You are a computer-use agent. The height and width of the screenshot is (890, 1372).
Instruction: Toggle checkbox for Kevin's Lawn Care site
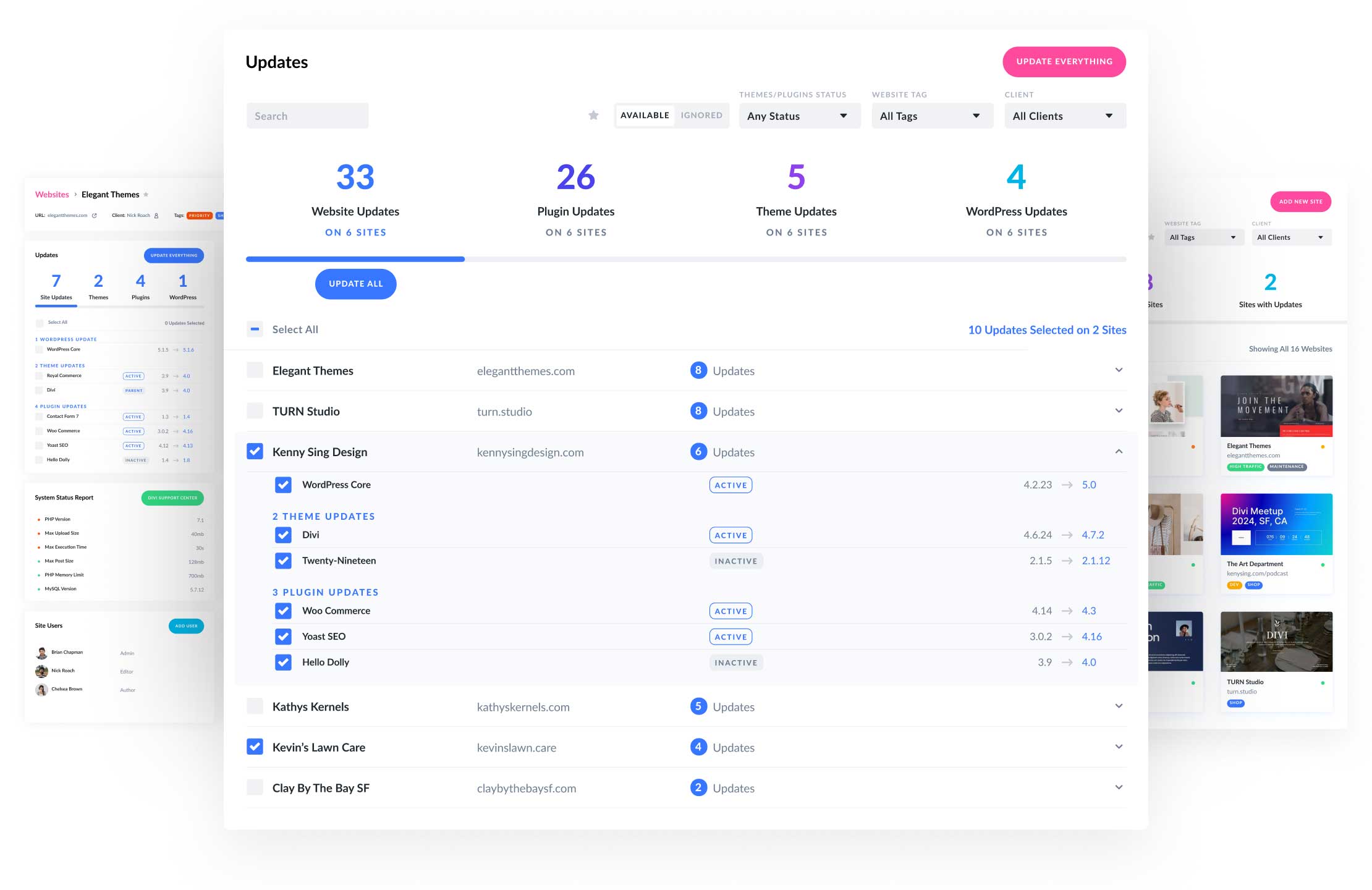pyautogui.click(x=255, y=747)
